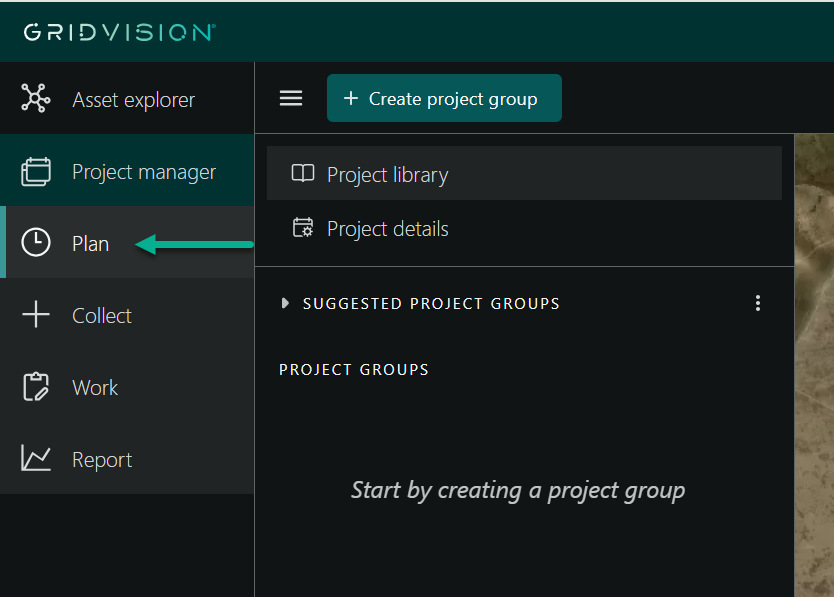Expand Suggested Project Groups triangle
Screen dimensions: 834x597
click(x=286, y=303)
